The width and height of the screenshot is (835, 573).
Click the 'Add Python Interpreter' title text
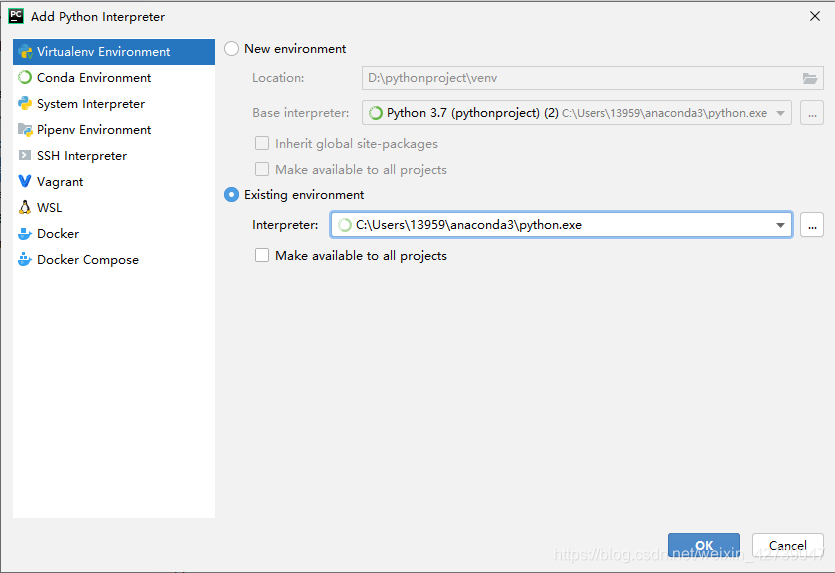pos(98,17)
